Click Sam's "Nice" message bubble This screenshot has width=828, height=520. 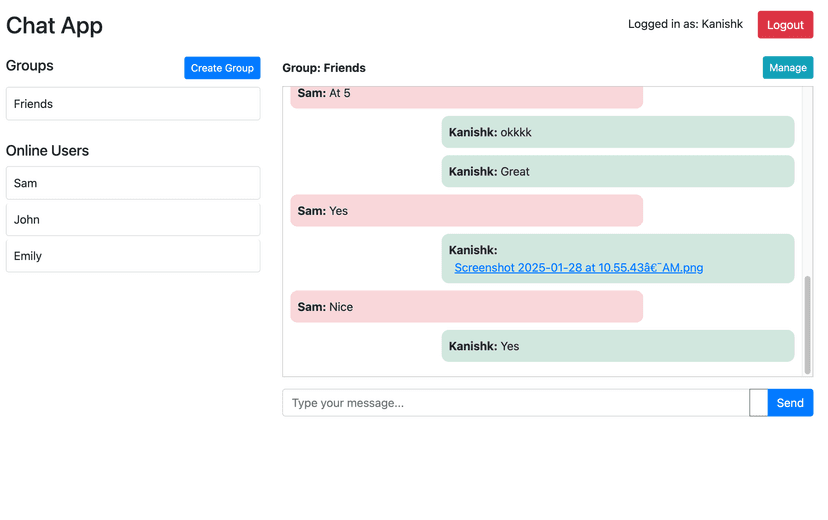pyautogui.click(x=466, y=307)
